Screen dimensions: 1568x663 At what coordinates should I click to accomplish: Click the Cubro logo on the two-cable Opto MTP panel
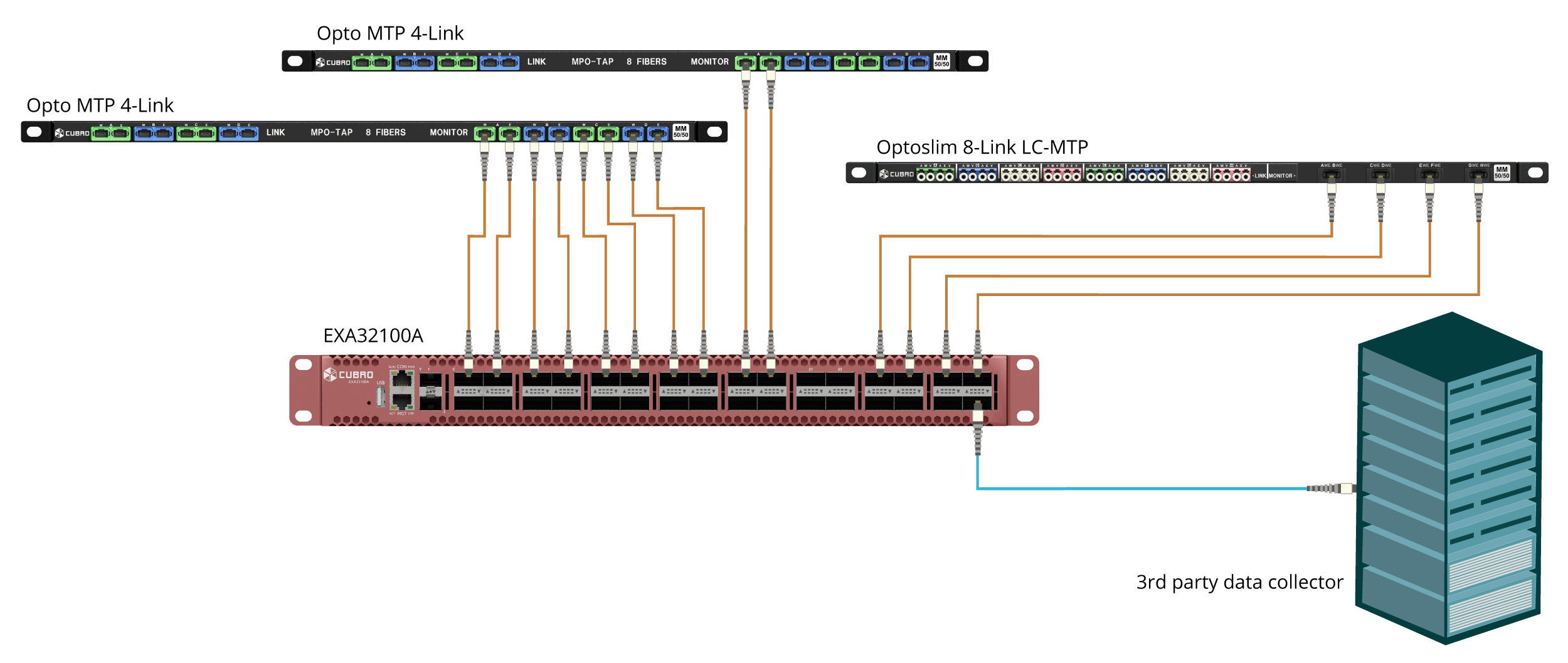tap(332, 62)
